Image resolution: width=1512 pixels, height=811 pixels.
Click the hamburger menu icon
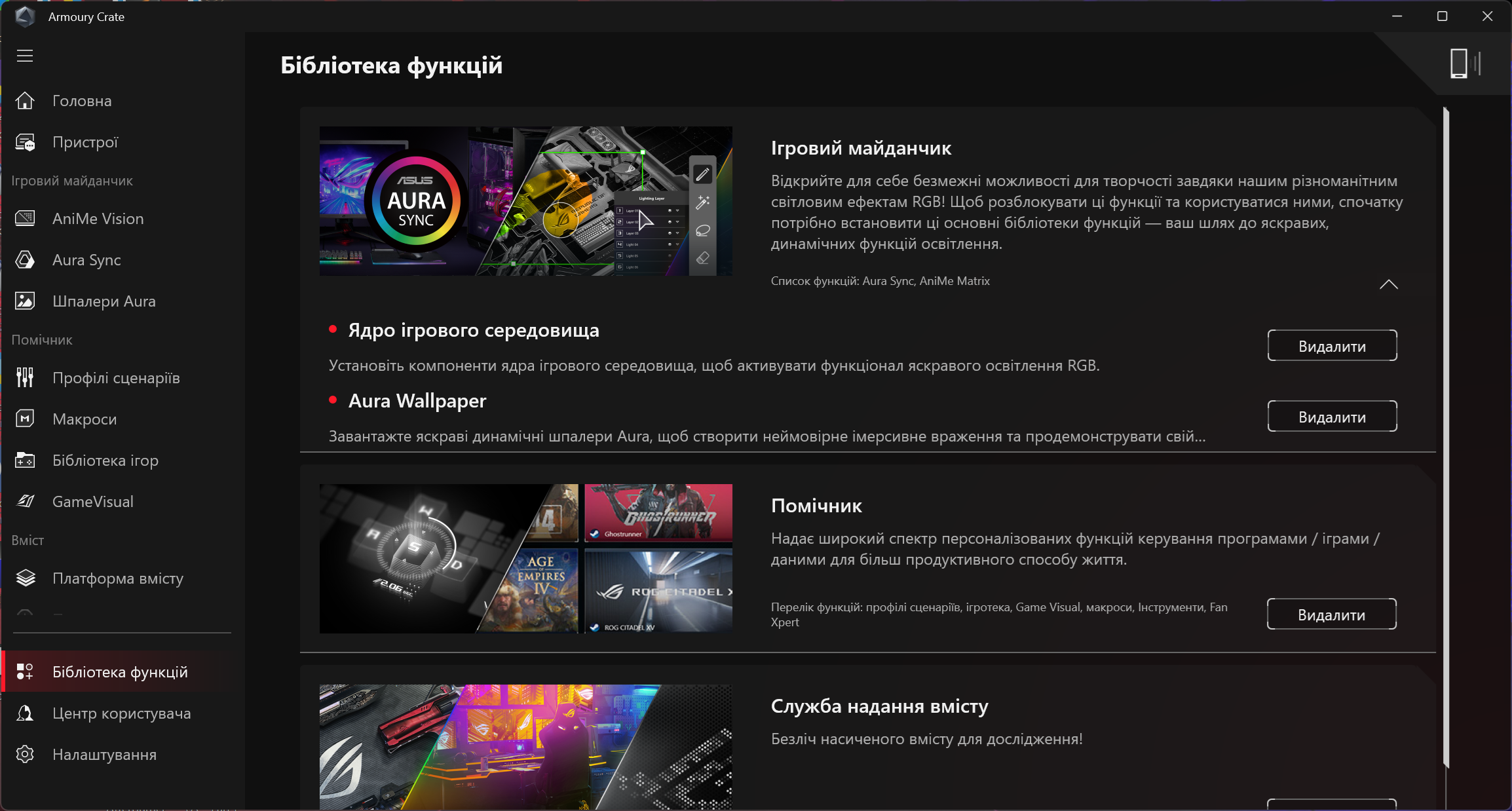[x=25, y=56]
